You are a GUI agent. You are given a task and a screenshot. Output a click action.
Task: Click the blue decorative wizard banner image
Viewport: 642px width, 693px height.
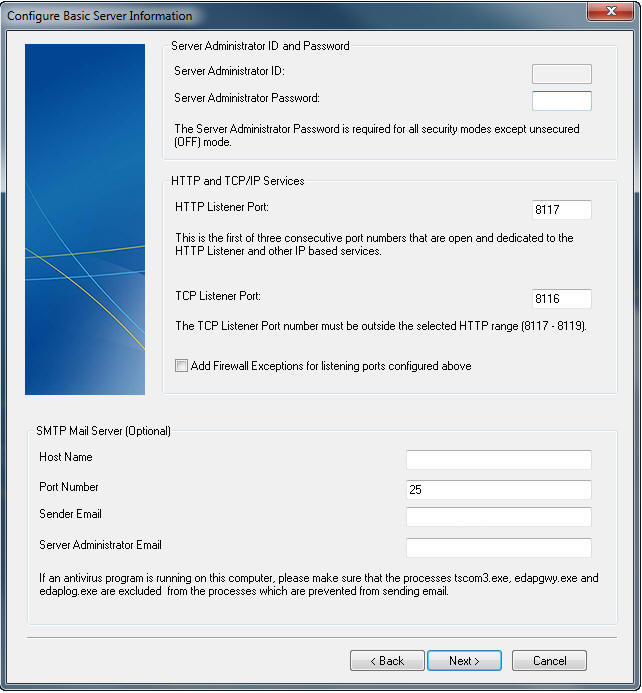click(x=85, y=219)
